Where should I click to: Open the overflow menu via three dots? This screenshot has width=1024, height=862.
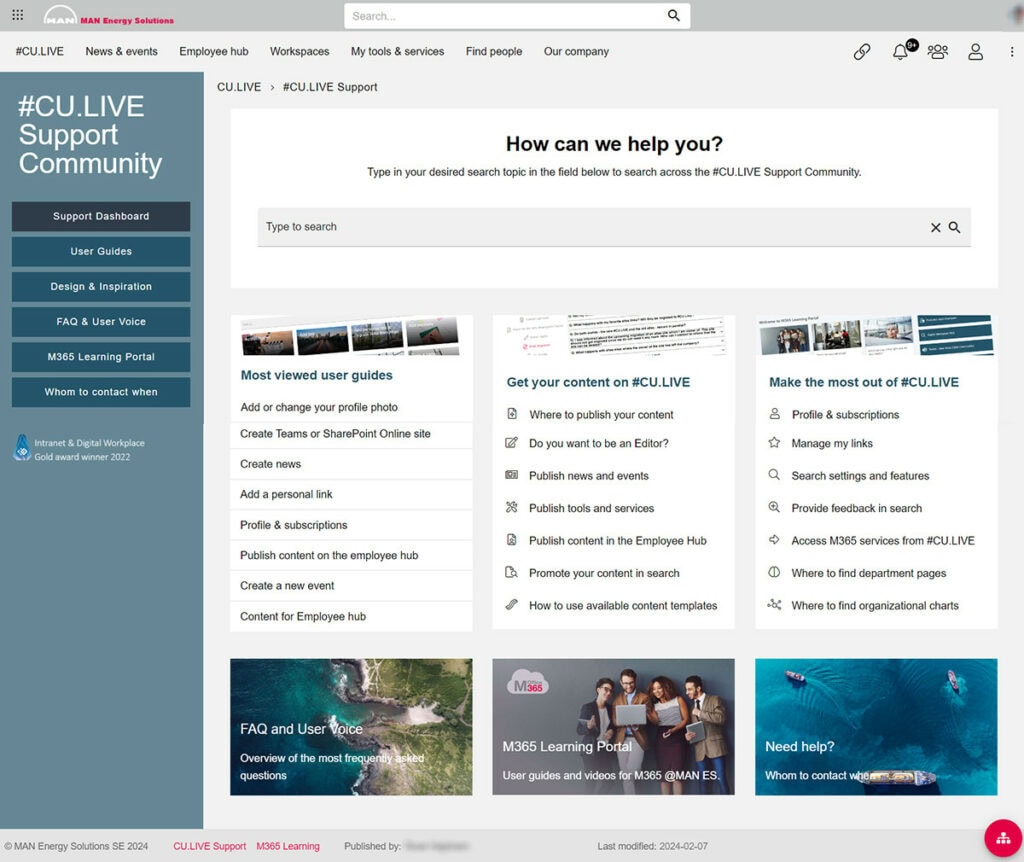(x=1013, y=51)
